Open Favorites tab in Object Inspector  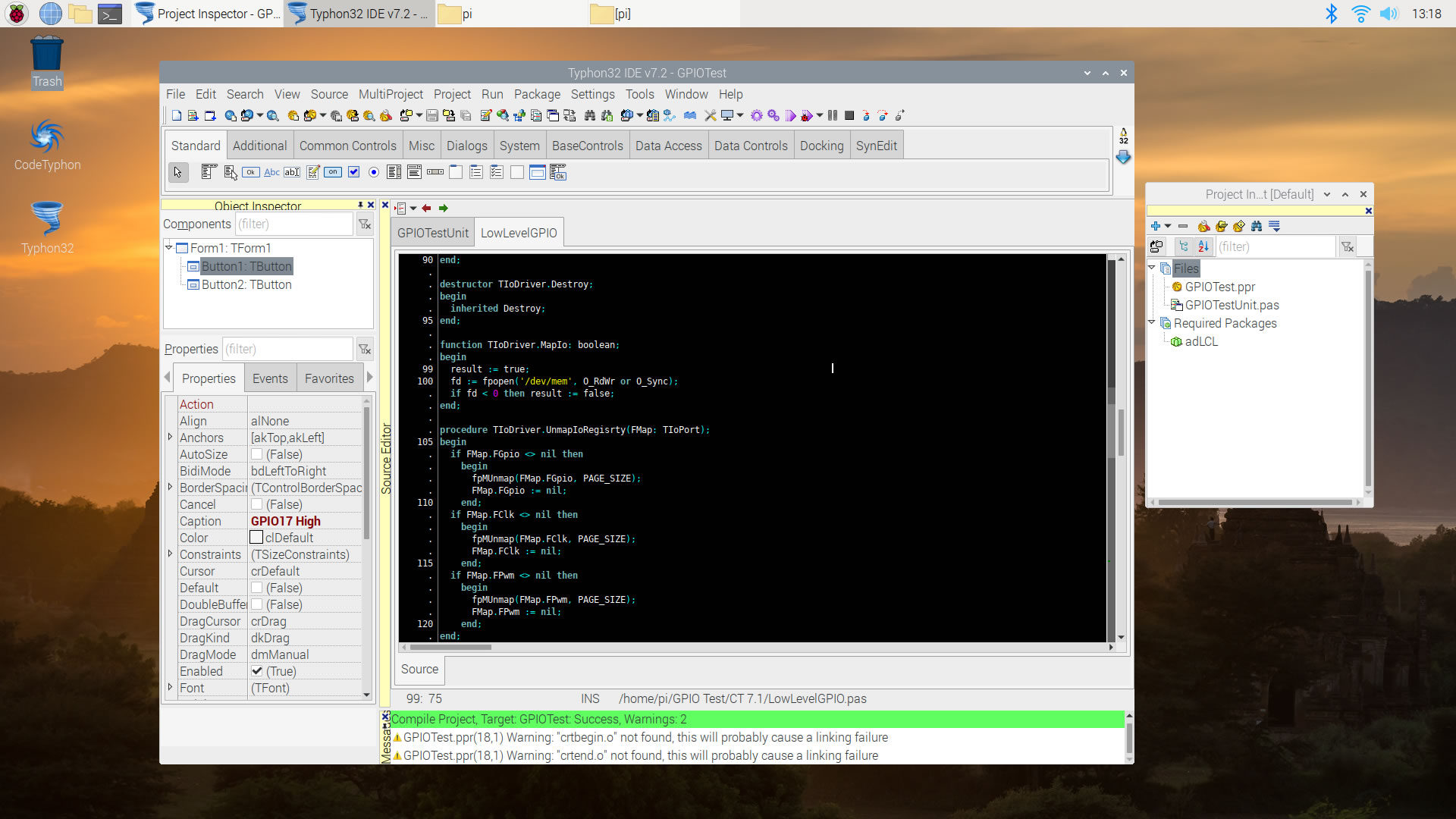tap(329, 378)
